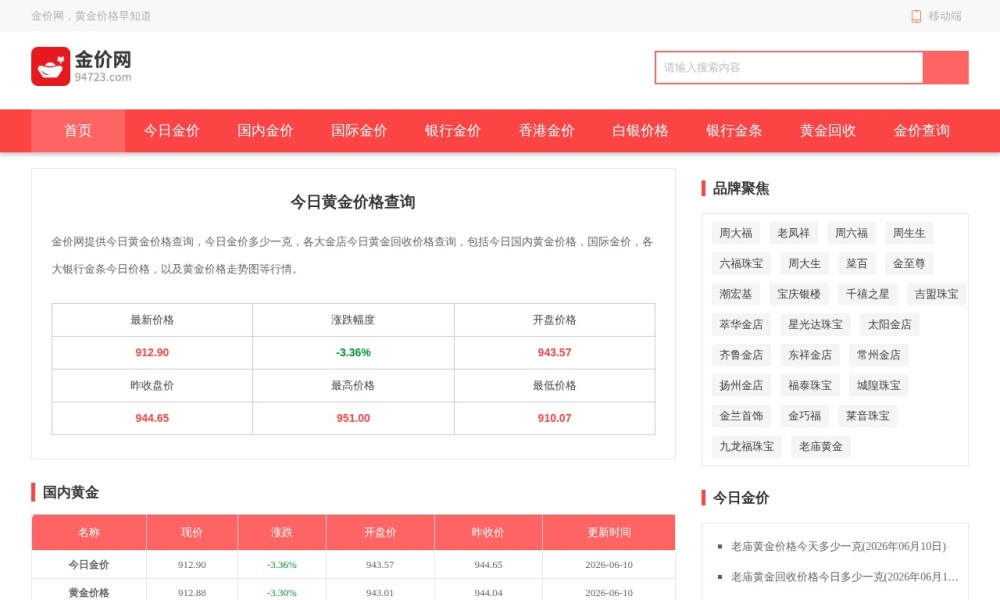The width and height of the screenshot is (1000, 600).
Task: Select the 周生生 brand tag
Action: [909, 233]
